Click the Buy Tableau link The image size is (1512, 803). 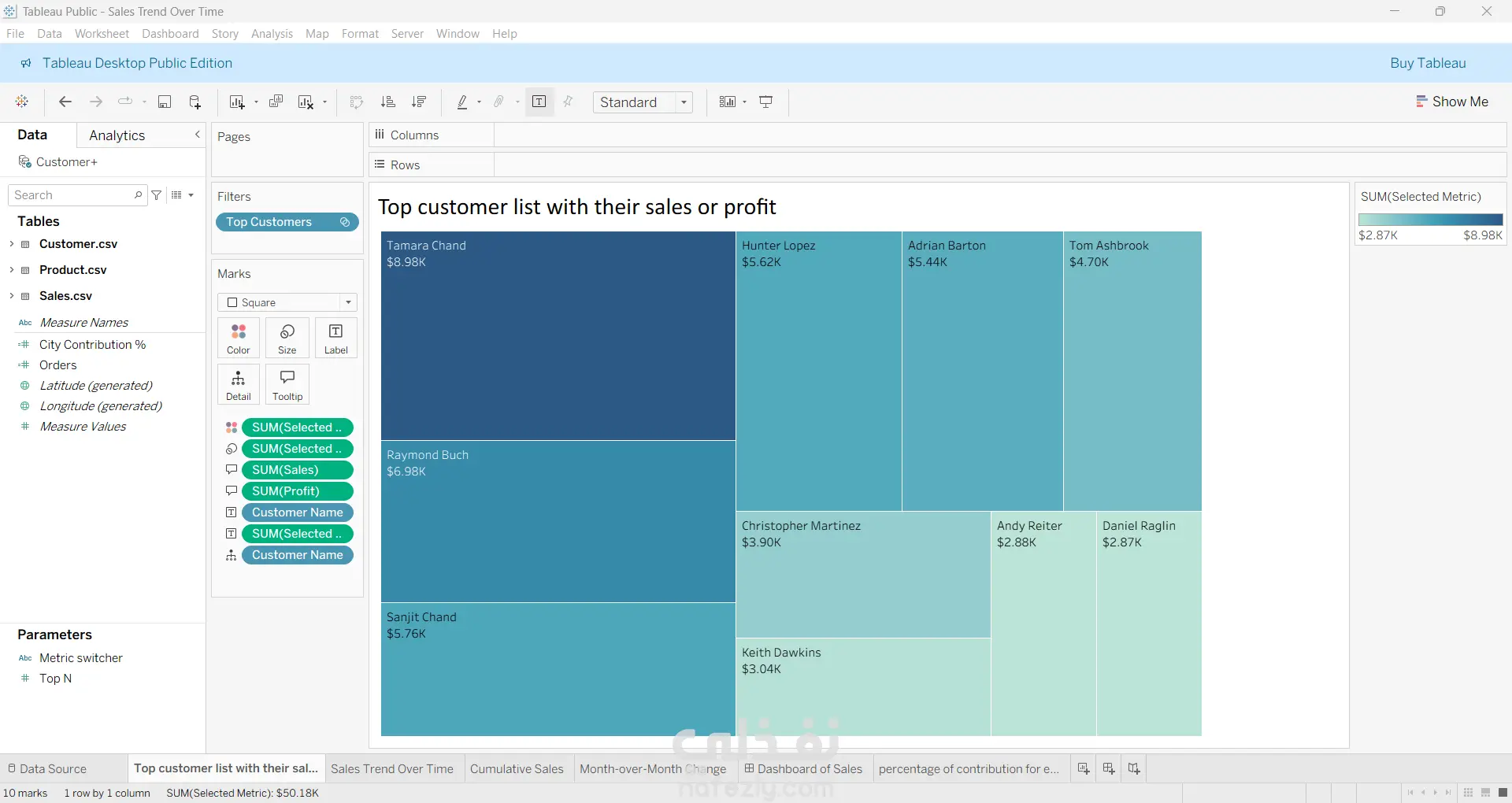click(1428, 63)
